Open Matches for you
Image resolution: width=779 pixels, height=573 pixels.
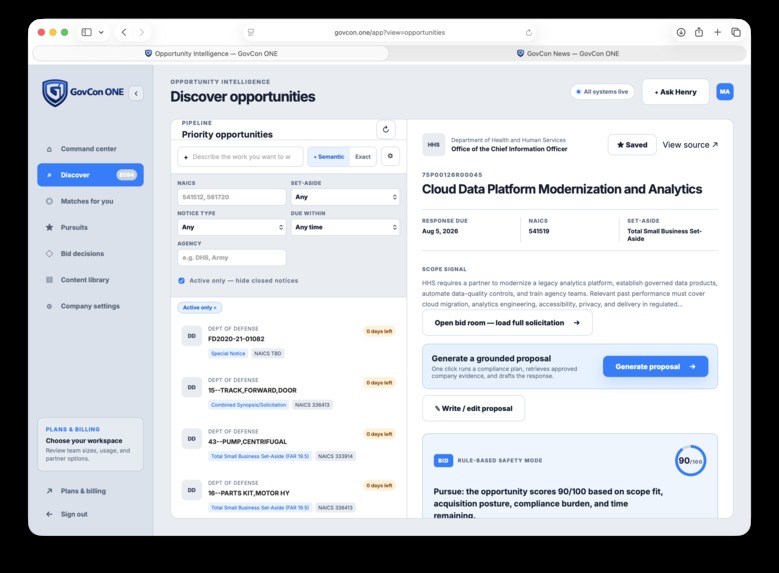tap(90, 201)
